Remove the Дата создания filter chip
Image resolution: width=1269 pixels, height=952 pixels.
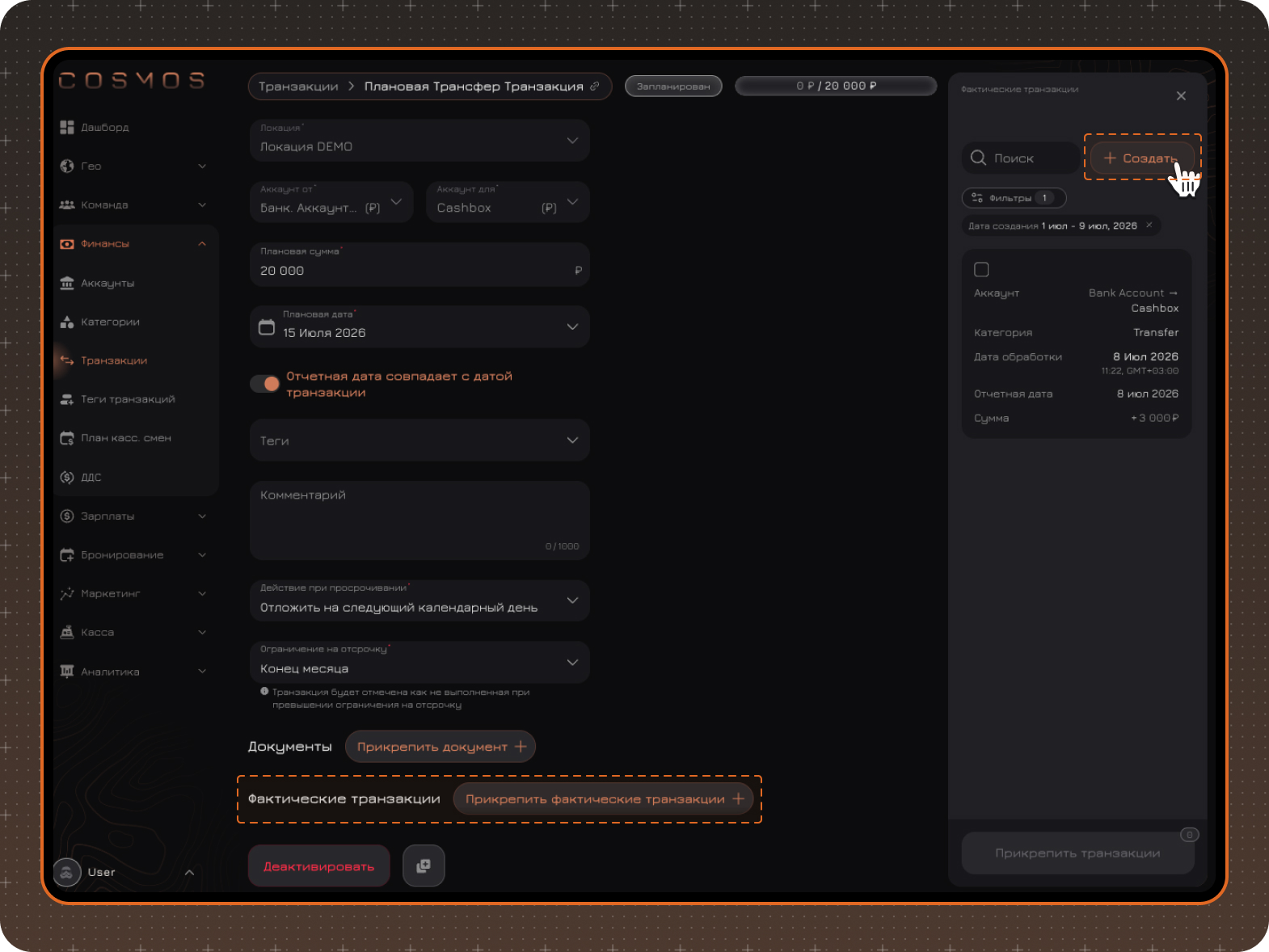(x=1149, y=225)
